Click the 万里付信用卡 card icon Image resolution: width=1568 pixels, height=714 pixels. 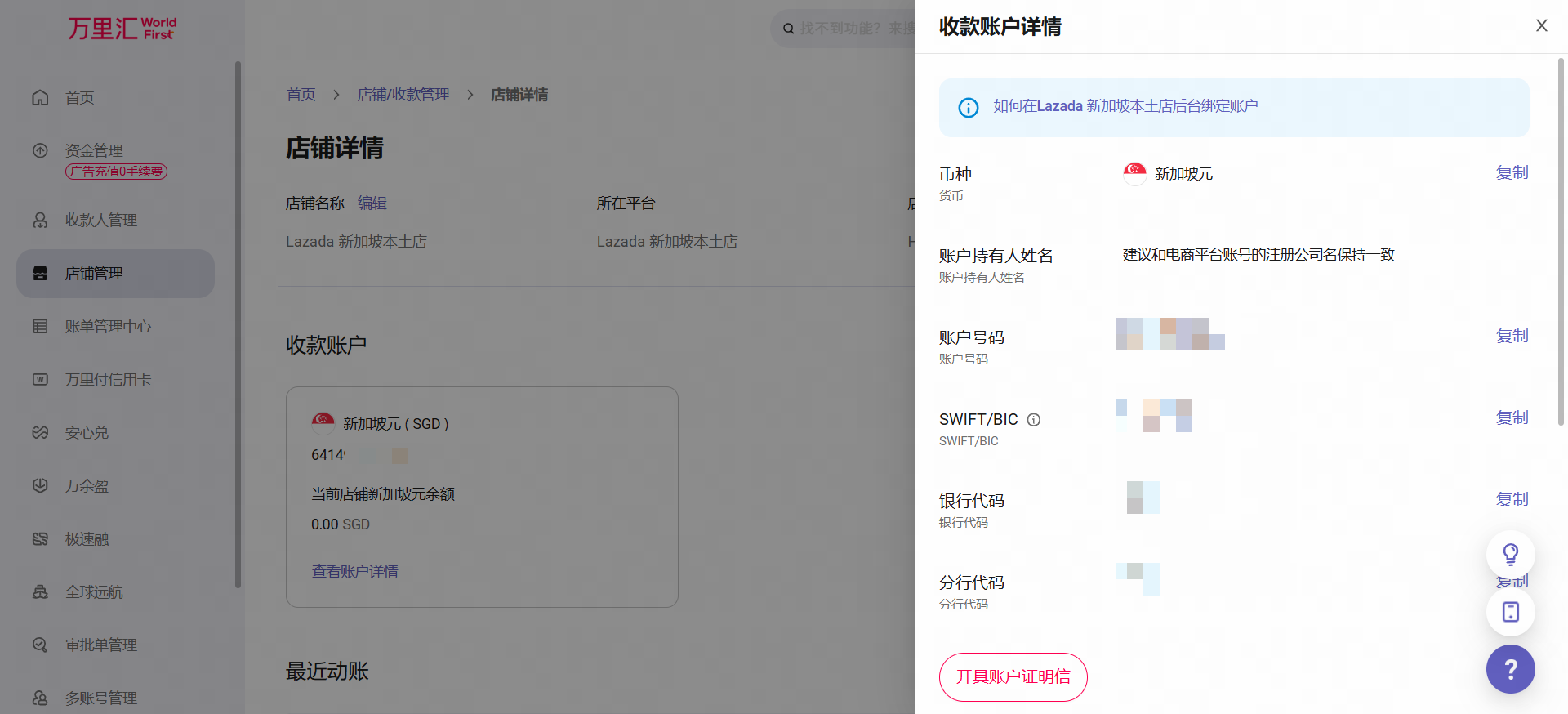click(x=40, y=379)
